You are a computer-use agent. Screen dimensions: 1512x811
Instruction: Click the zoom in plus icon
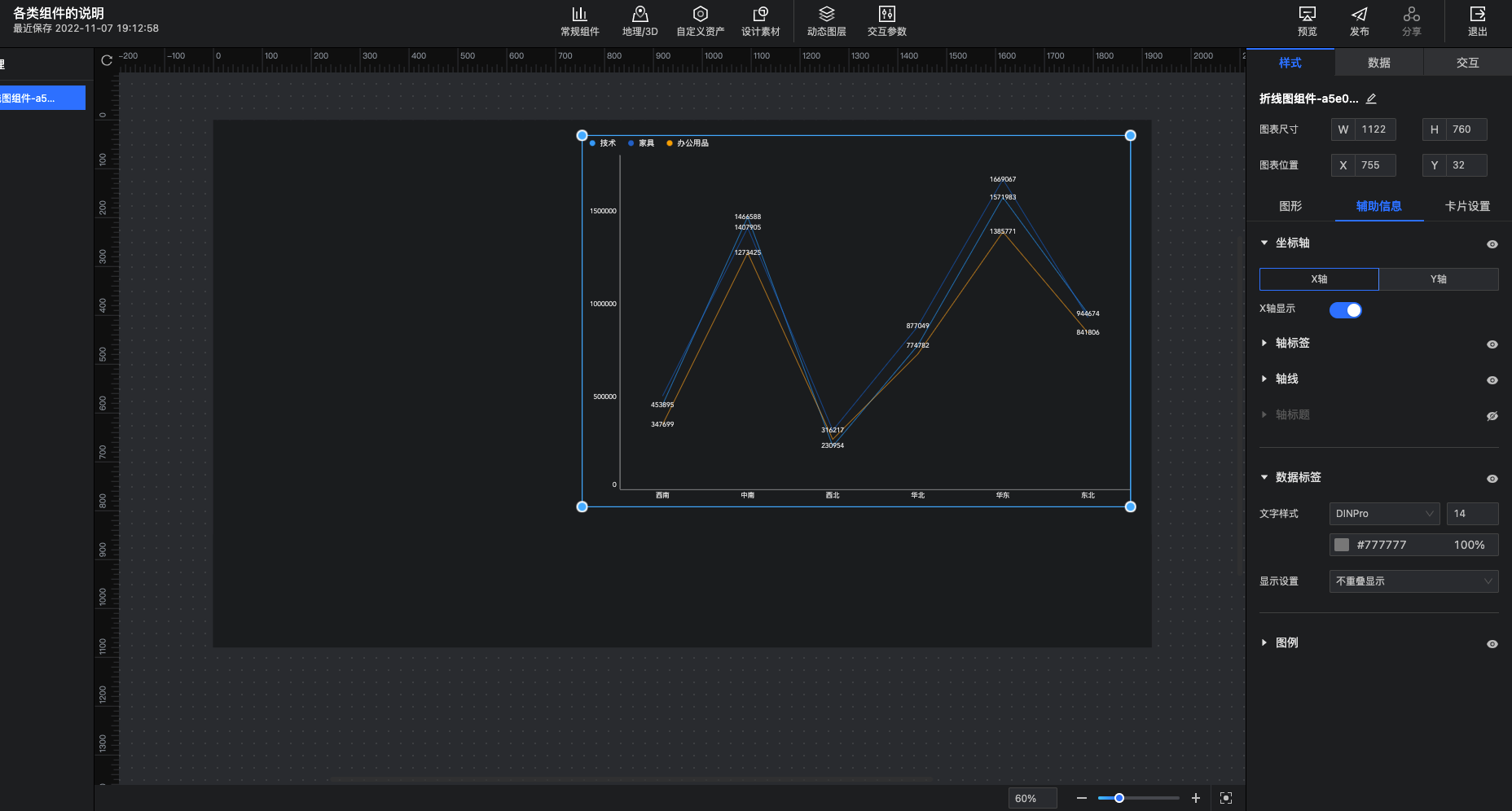1195,798
